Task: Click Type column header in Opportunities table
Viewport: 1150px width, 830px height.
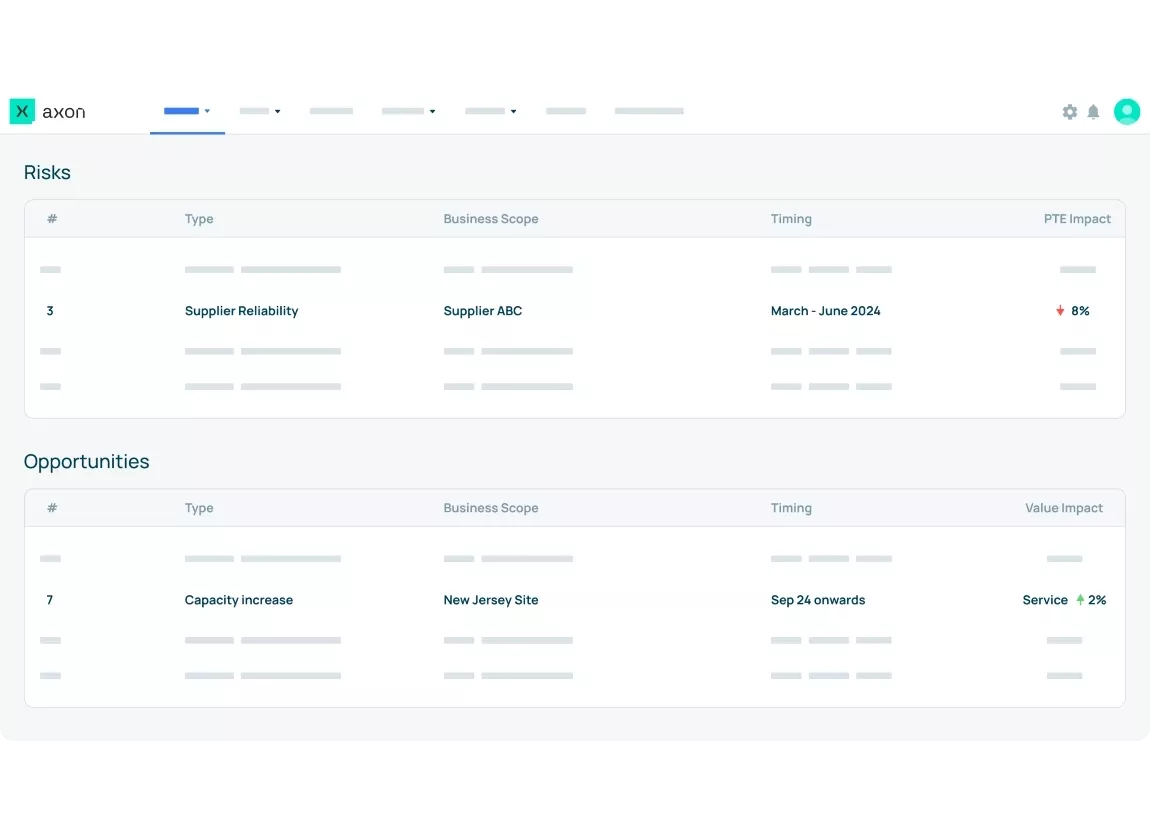Action: pyautogui.click(x=199, y=507)
